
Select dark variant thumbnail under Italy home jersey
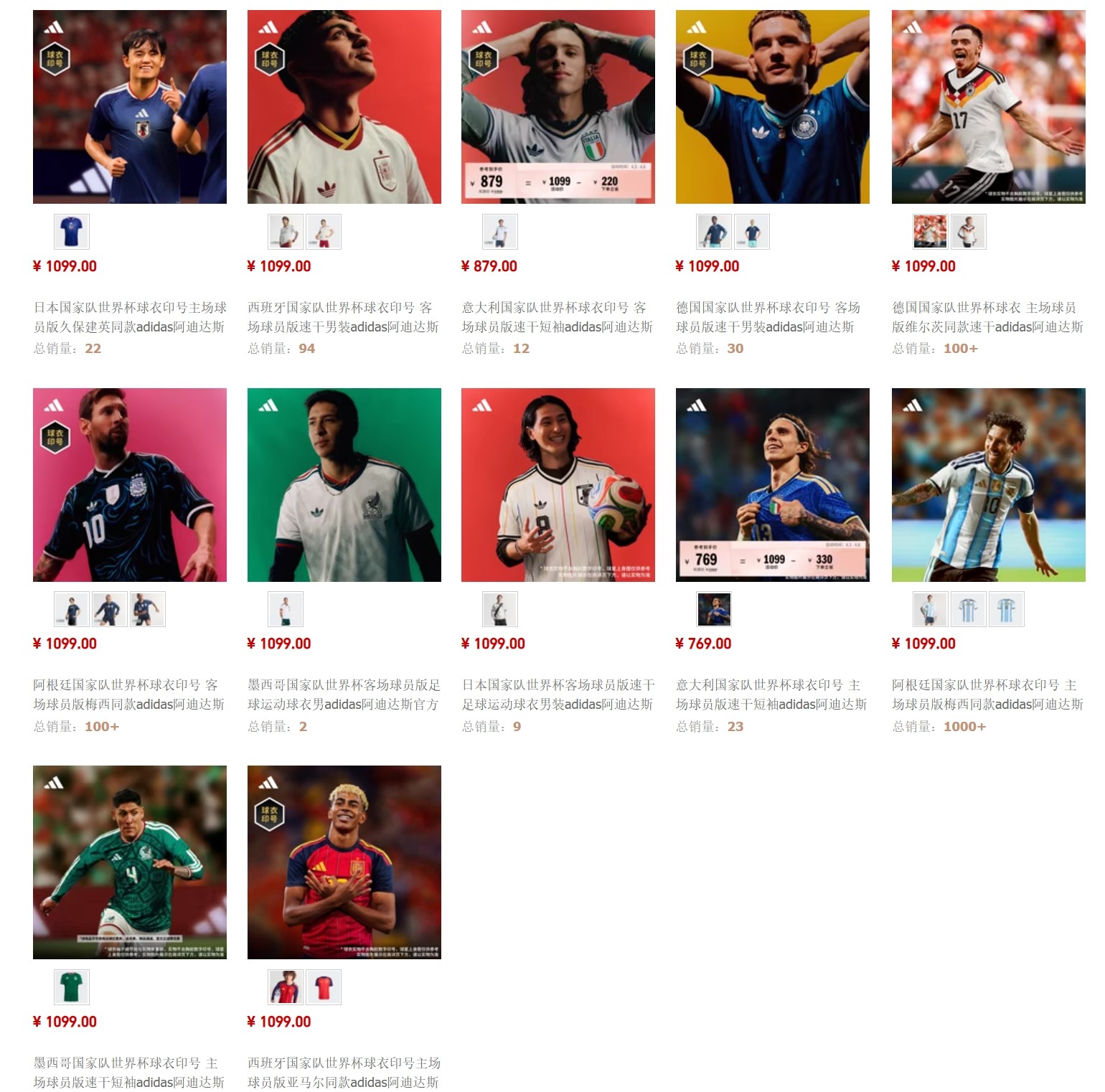pyautogui.click(x=715, y=609)
